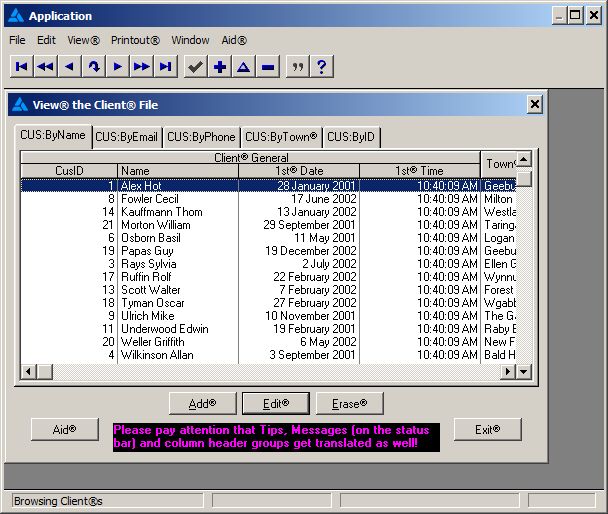
Task: Jump forward a page with double-right arrow
Action: tap(142, 67)
